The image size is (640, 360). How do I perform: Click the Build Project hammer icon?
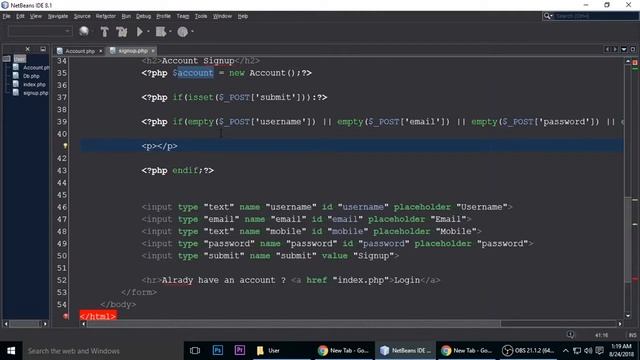point(104,32)
